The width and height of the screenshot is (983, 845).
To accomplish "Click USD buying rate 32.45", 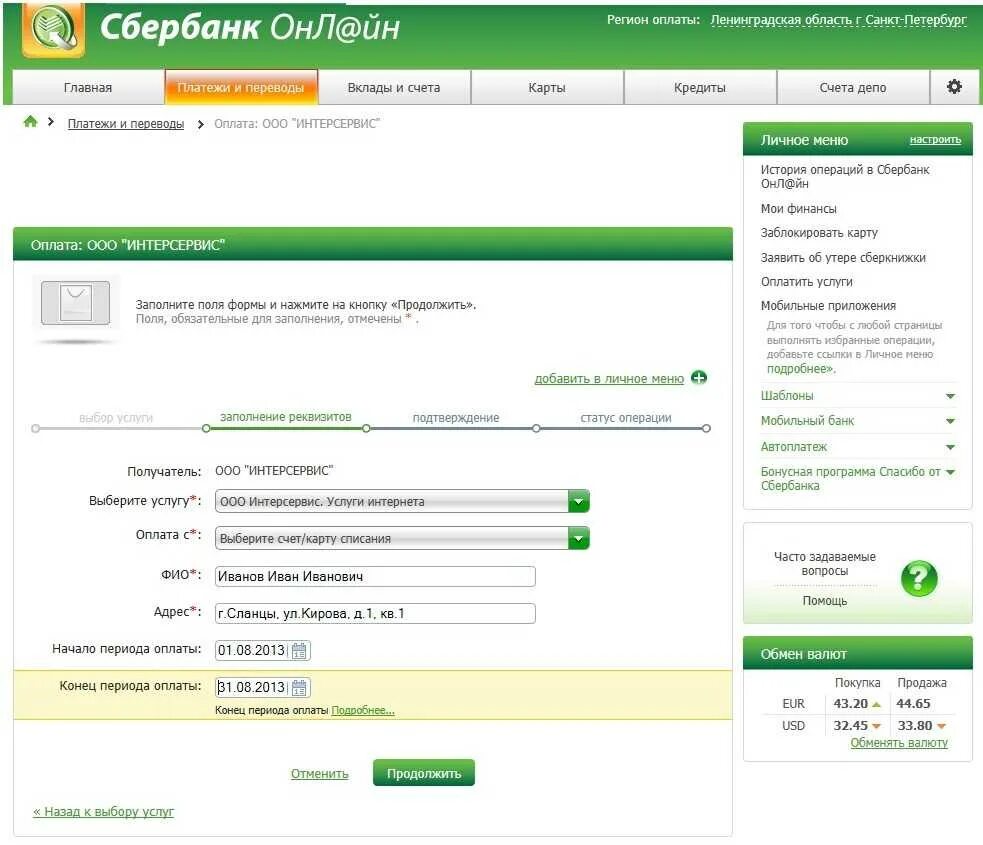I will [850, 725].
